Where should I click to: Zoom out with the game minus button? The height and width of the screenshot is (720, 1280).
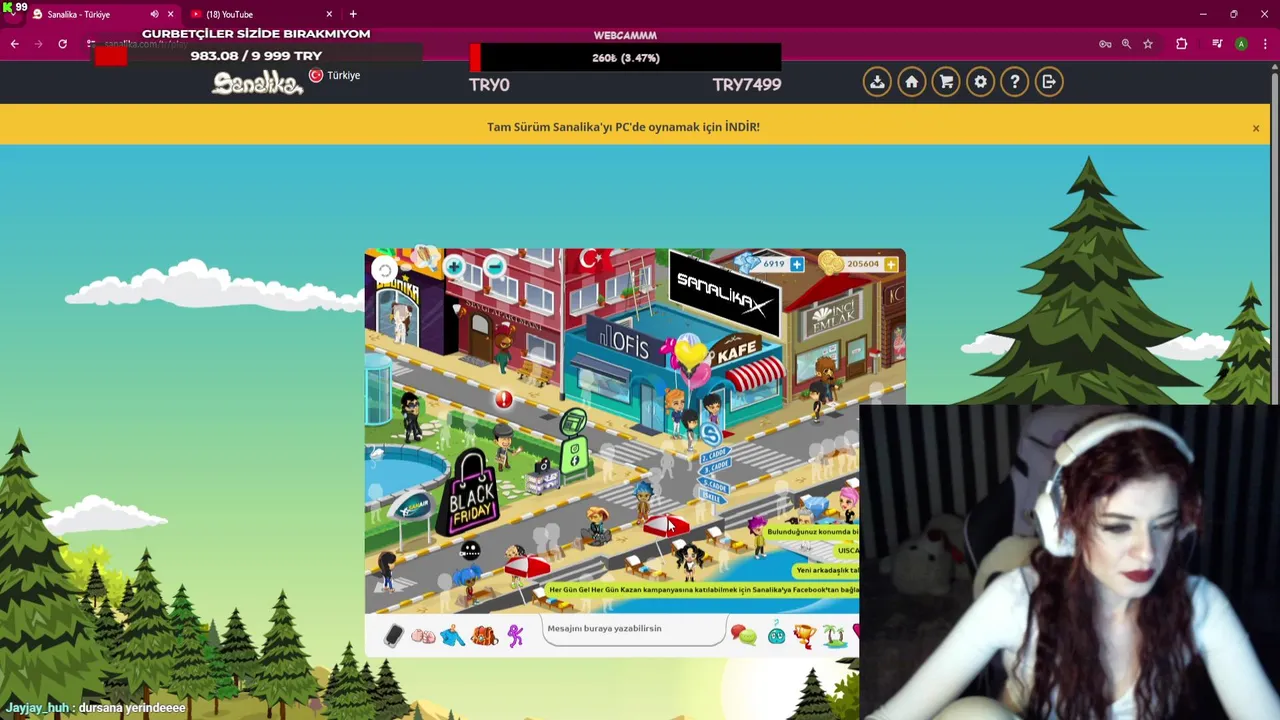pos(495,266)
